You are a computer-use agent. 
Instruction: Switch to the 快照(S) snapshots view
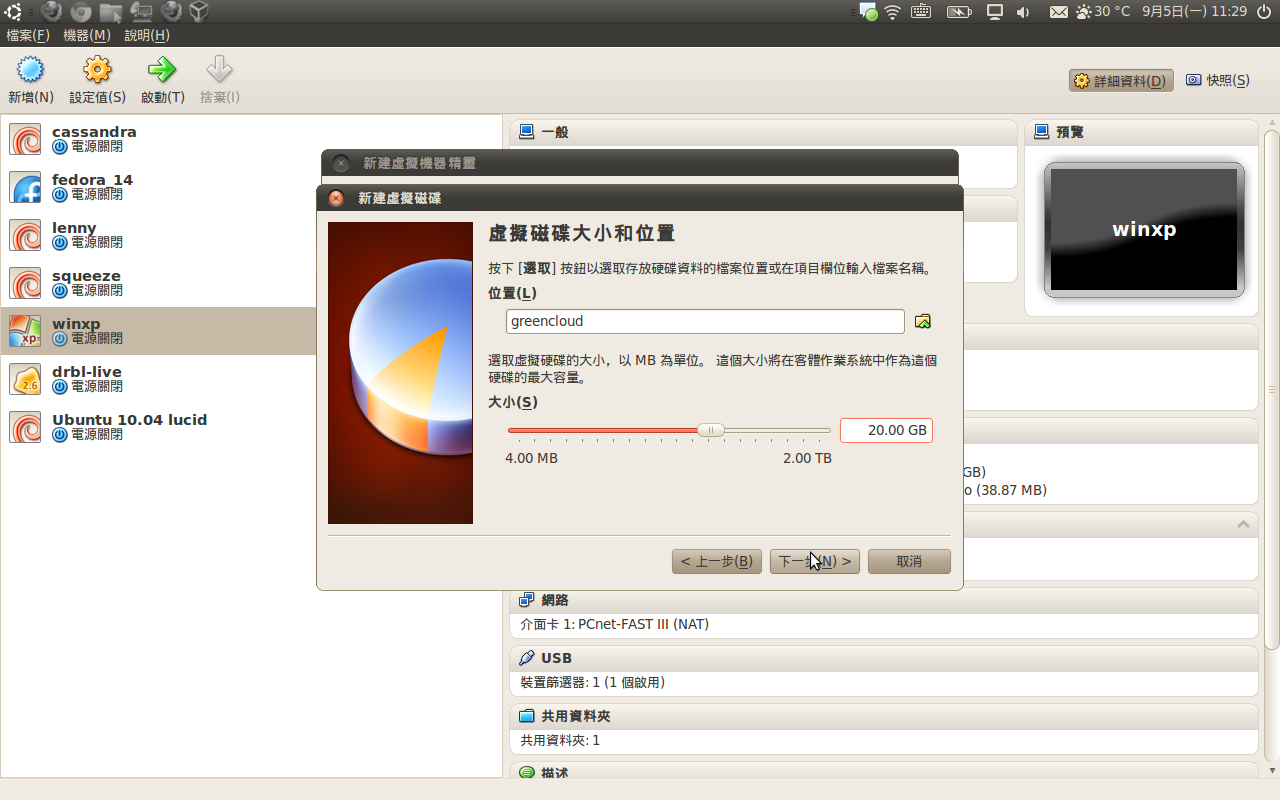(1217, 81)
